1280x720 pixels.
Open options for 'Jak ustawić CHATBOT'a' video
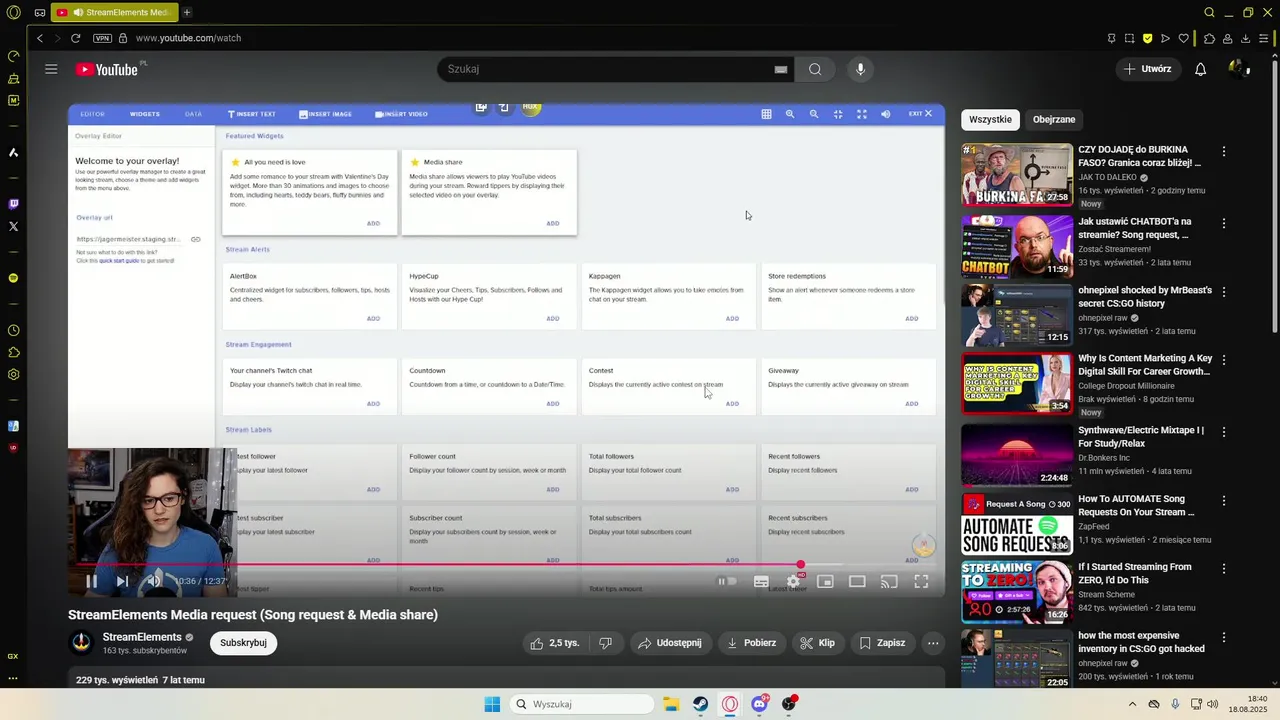(1224, 223)
